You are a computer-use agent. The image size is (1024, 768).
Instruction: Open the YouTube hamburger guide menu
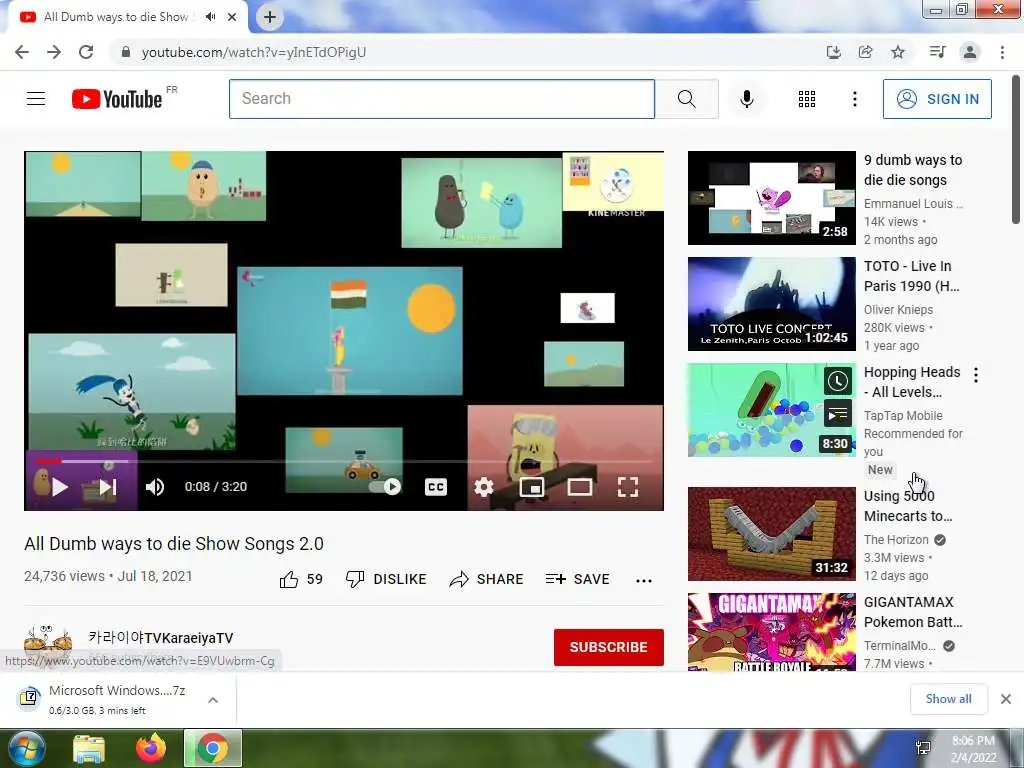click(x=36, y=99)
